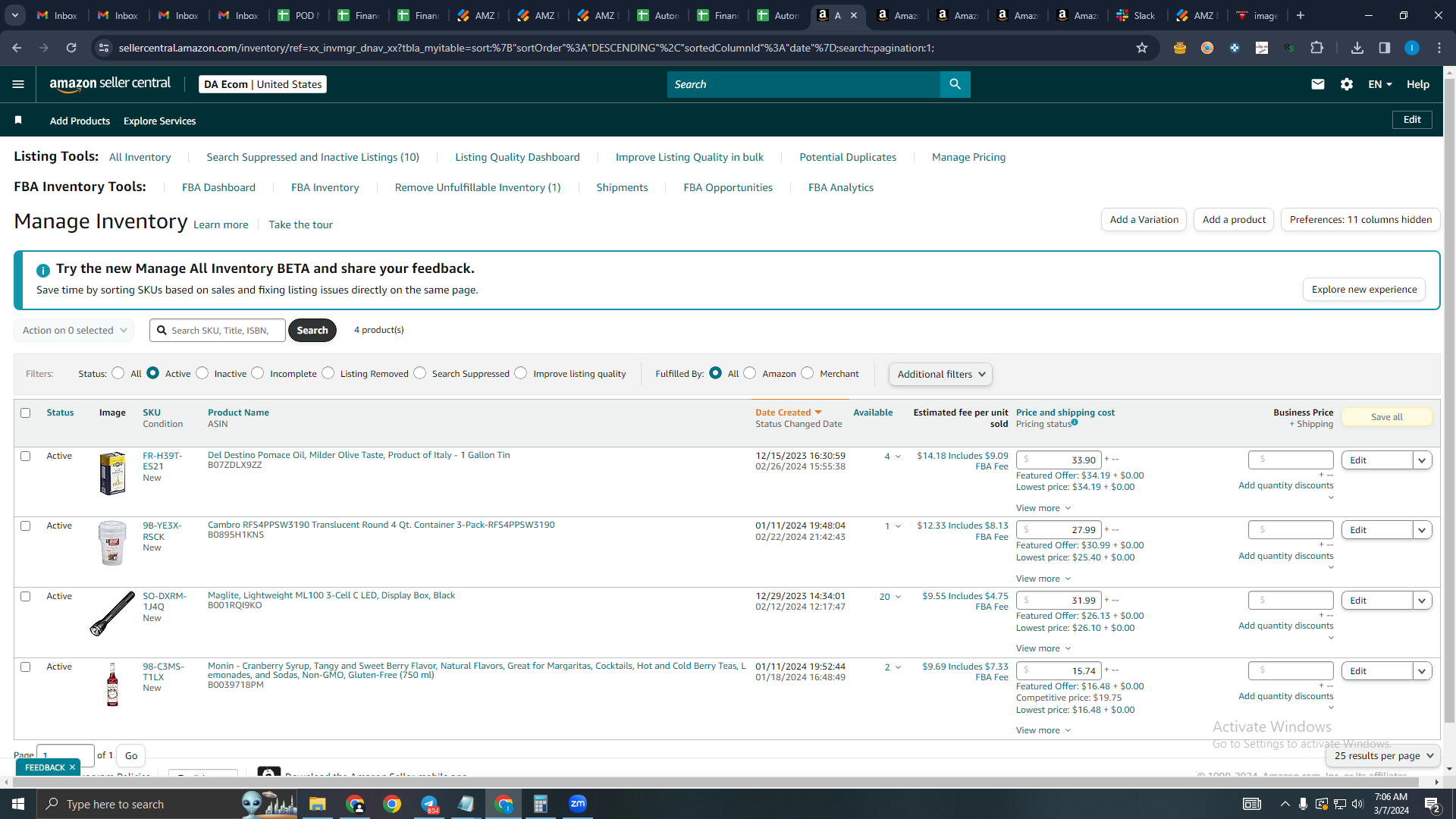The width and height of the screenshot is (1456, 819).
Task: Select the Search Suppressed status filter
Action: click(419, 373)
